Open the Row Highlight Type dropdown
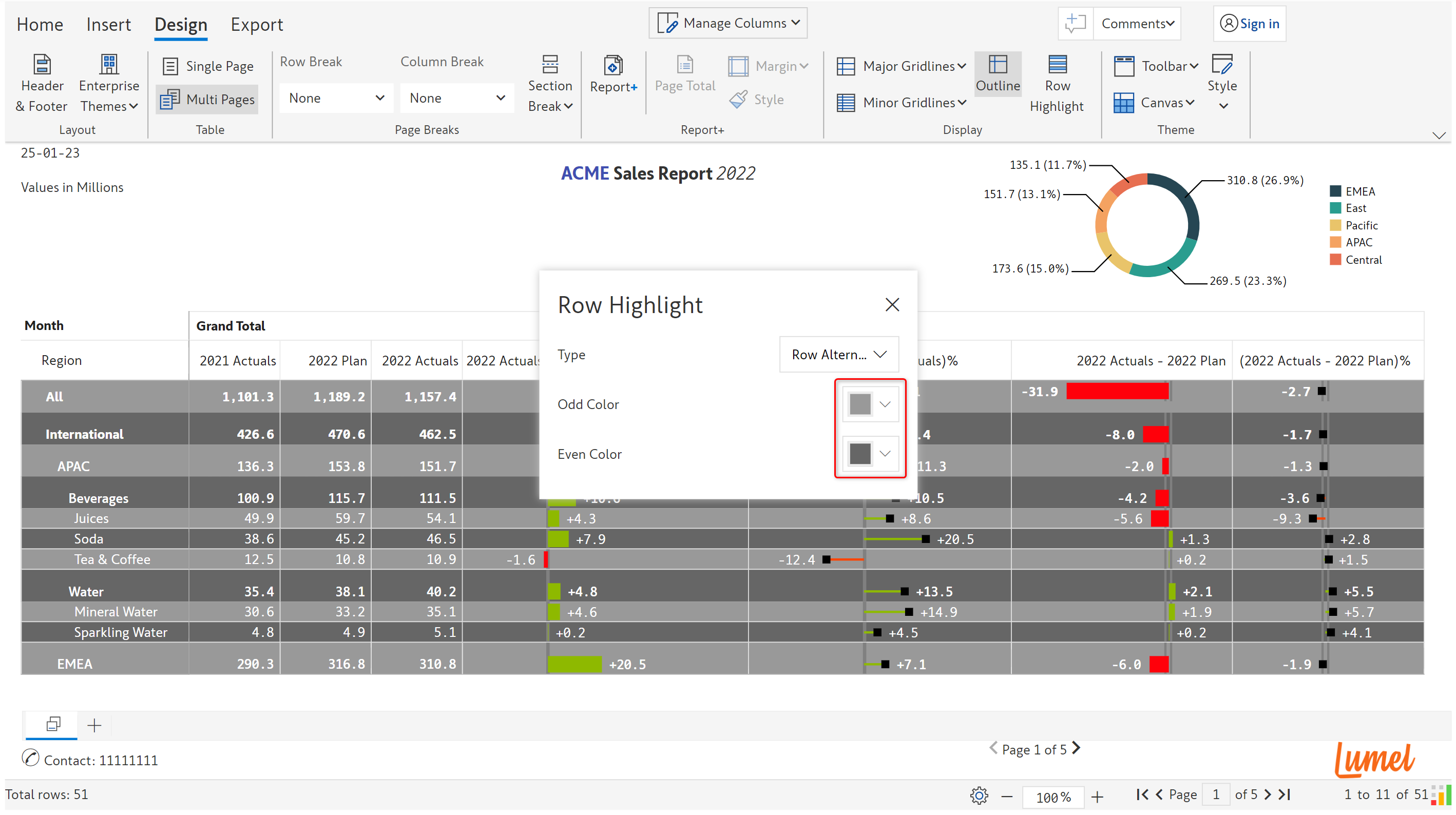The image size is (1456, 815). pyautogui.click(x=838, y=354)
